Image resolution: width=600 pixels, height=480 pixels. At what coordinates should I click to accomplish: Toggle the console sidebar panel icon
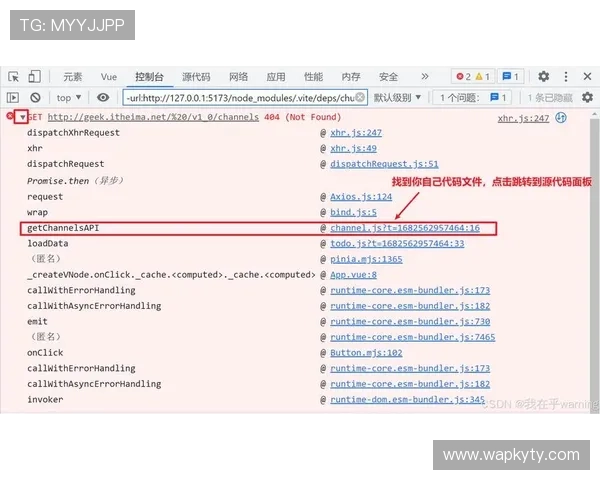[x=13, y=98]
